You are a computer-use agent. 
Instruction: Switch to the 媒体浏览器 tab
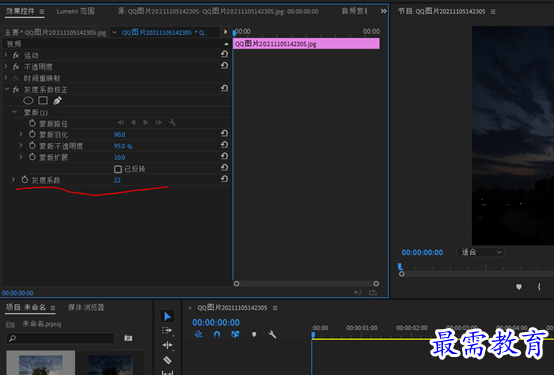click(x=86, y=307)
